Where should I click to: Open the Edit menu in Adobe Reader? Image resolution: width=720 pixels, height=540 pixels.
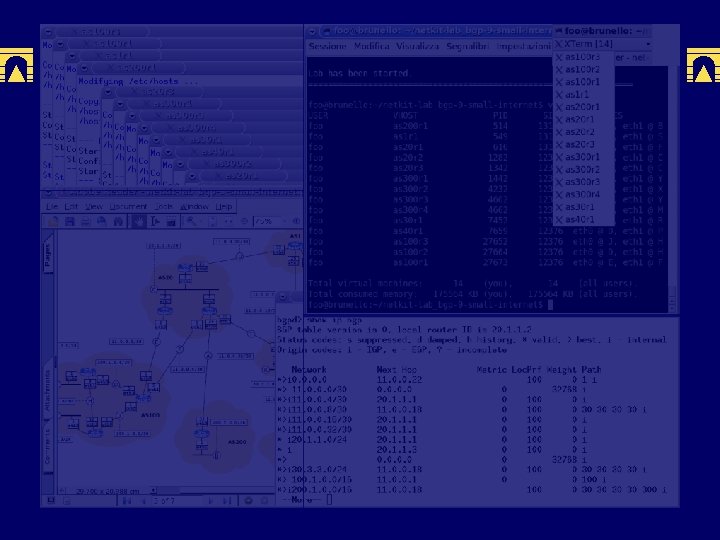71,207
